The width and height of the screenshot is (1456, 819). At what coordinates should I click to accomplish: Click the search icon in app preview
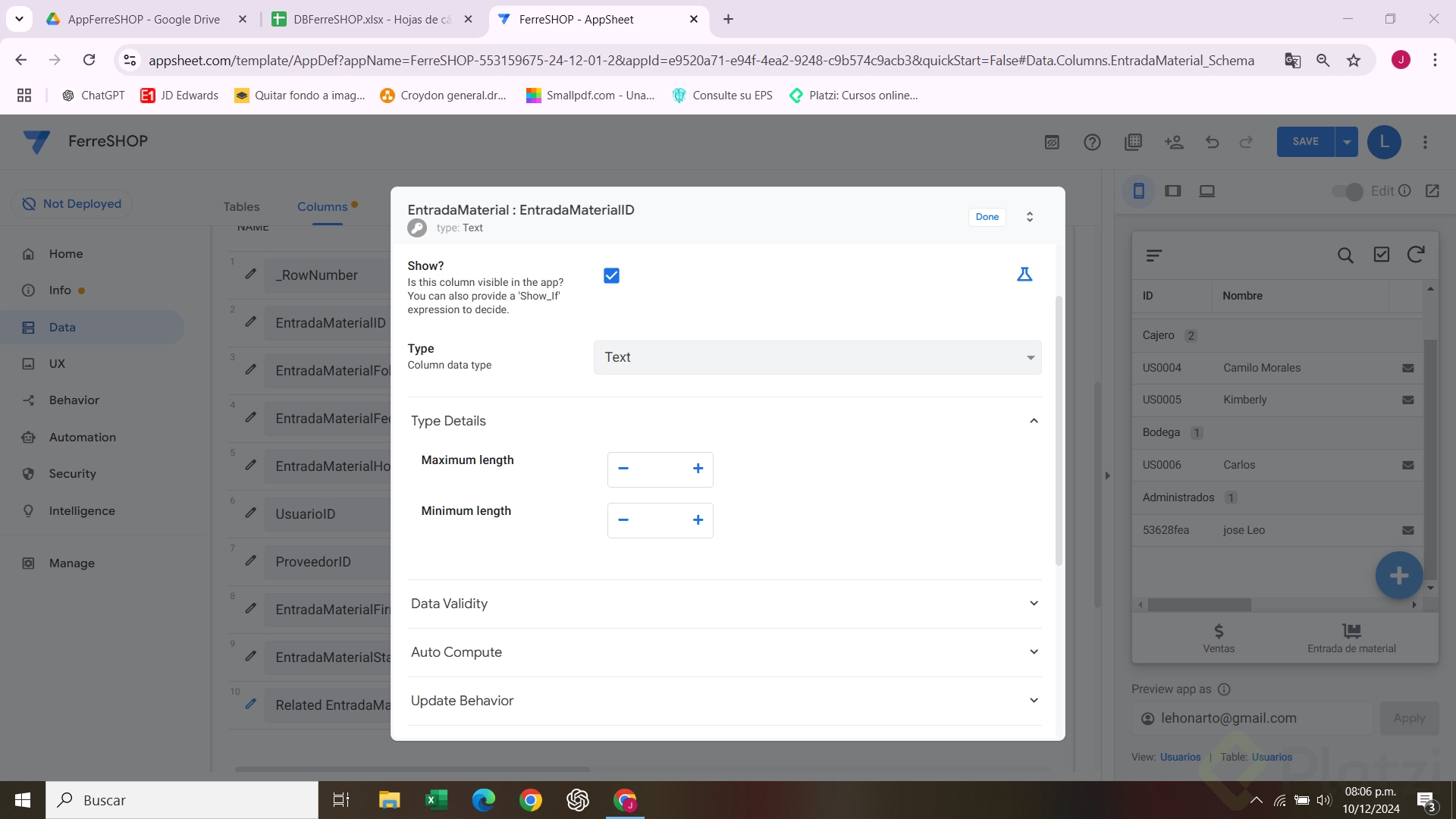1345,256
